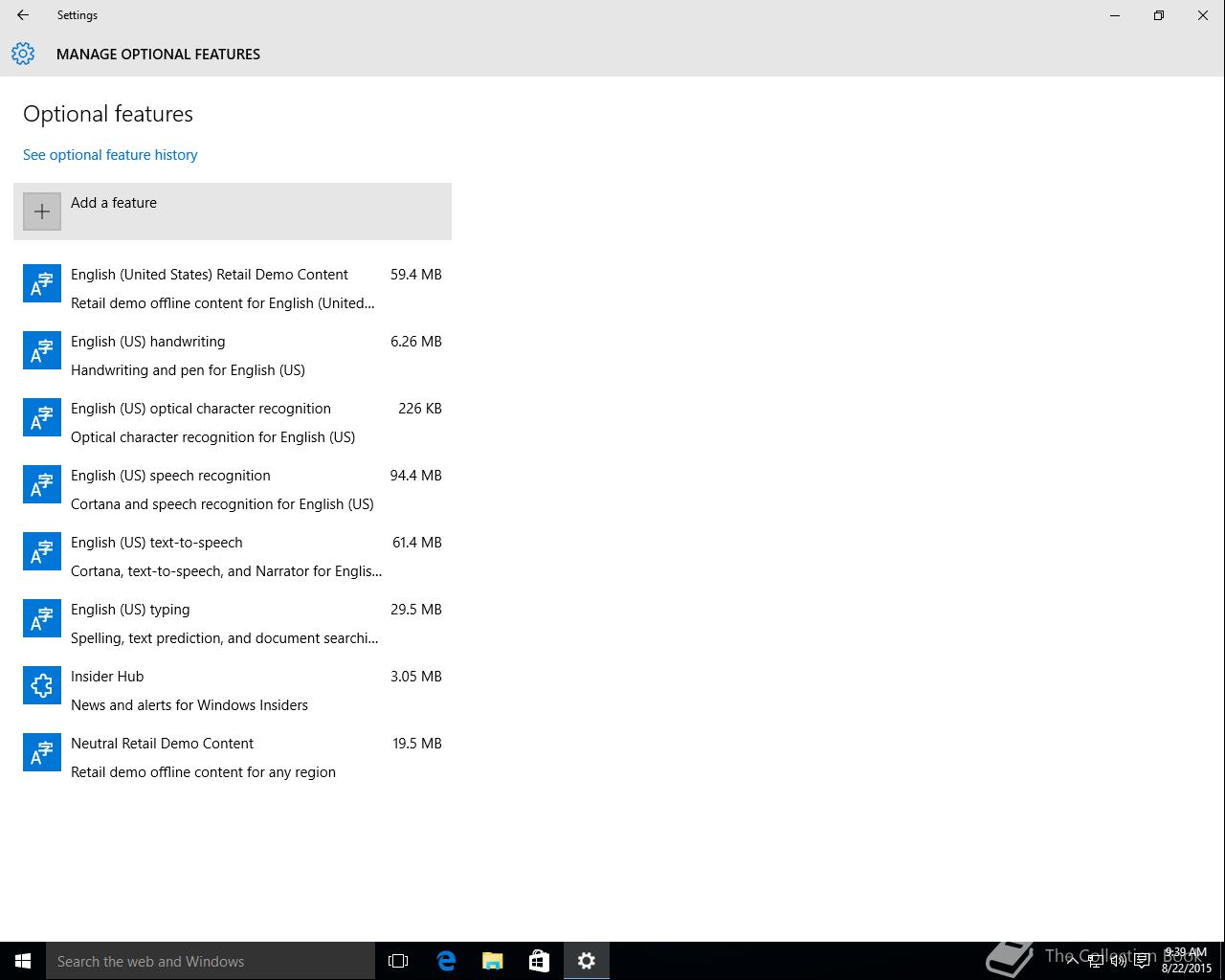Click the network tray icon
Screen dimensions: 1225x980
[1096, 961]
